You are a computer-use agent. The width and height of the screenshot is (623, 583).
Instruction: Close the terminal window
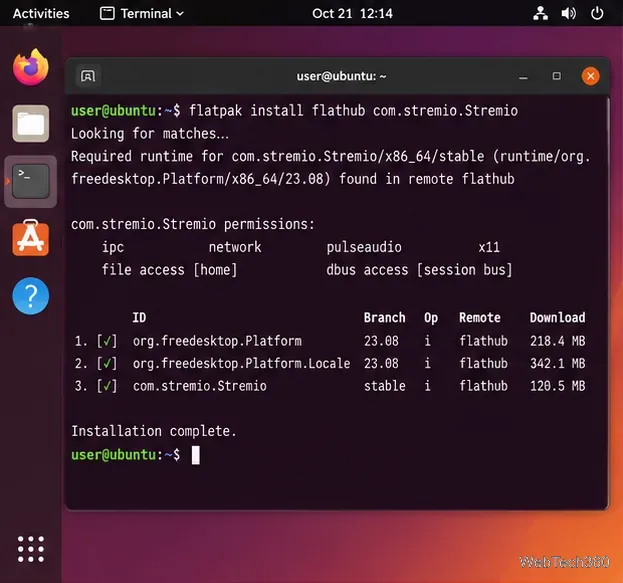click(x=590, y=76)
